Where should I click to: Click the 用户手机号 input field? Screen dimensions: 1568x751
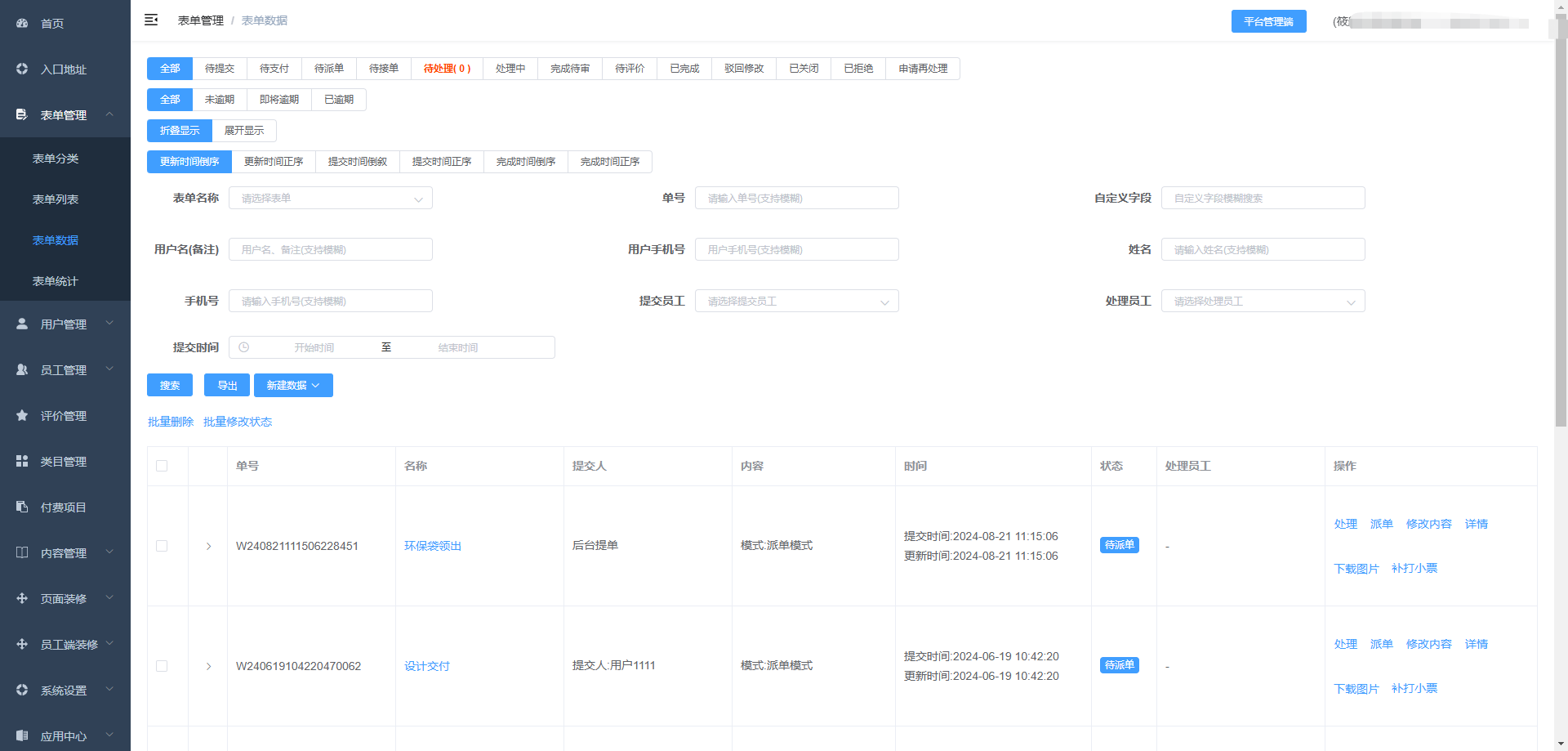797,249
